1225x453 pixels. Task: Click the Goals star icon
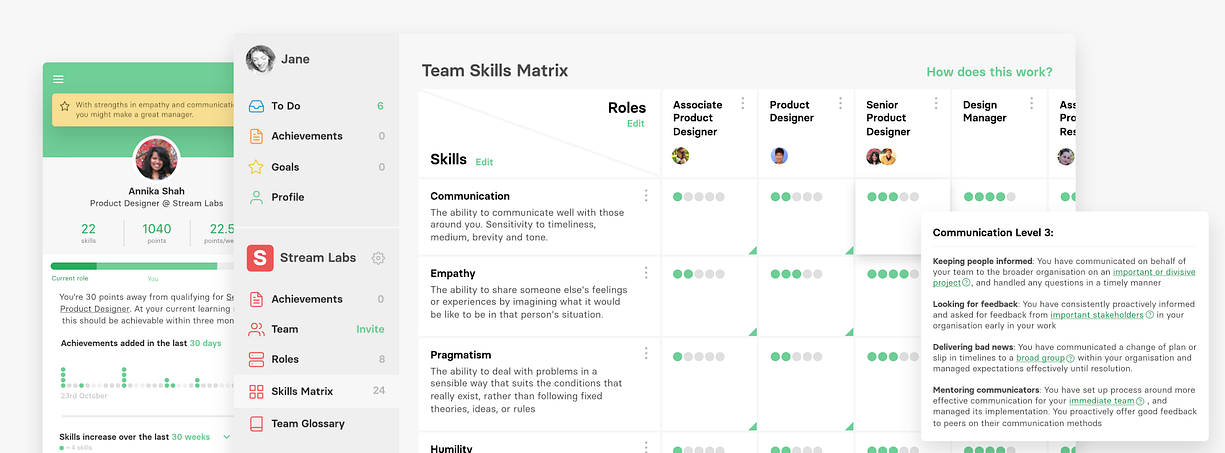(x=256, y=167)
